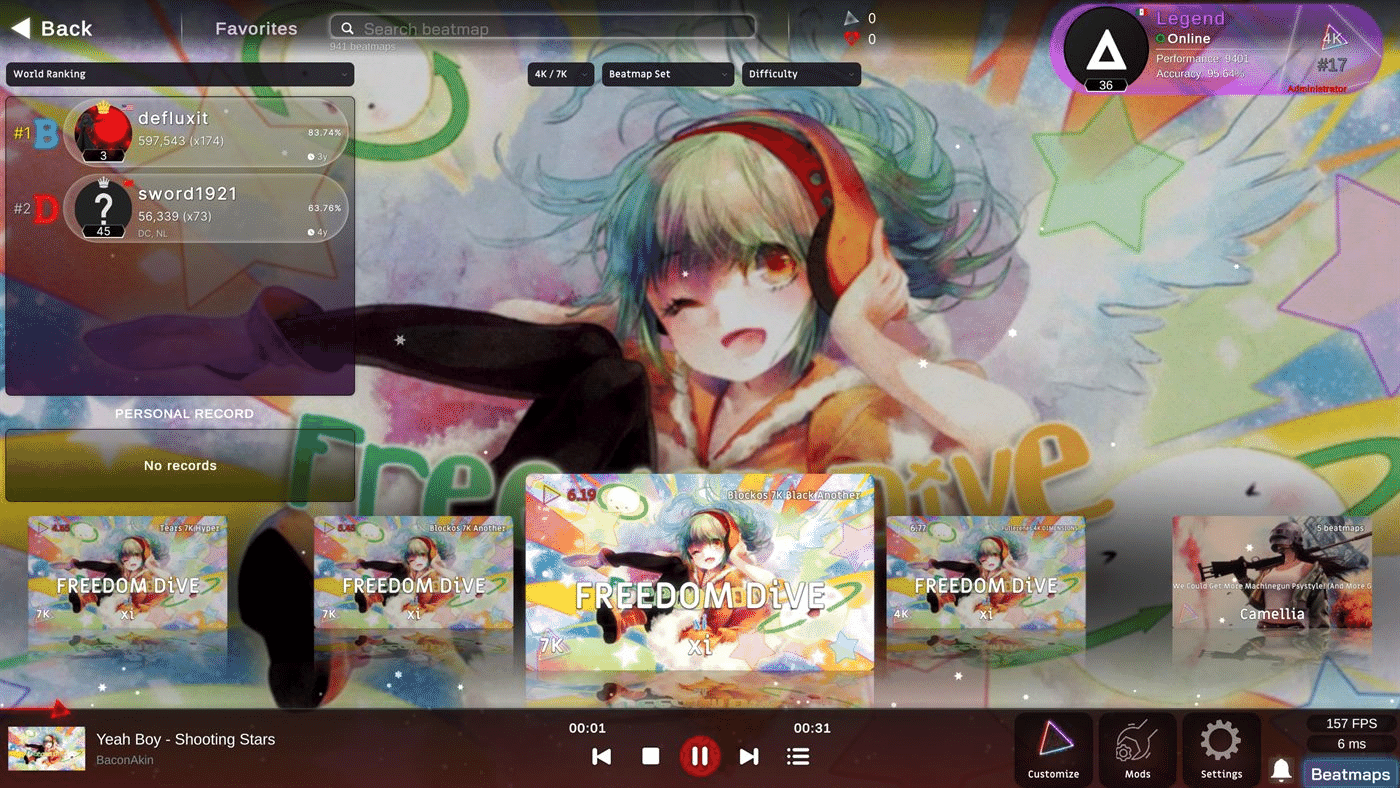Open the jukebox playlist list icon
This screenshot has height=788, width=1400.
click(798, 757)
